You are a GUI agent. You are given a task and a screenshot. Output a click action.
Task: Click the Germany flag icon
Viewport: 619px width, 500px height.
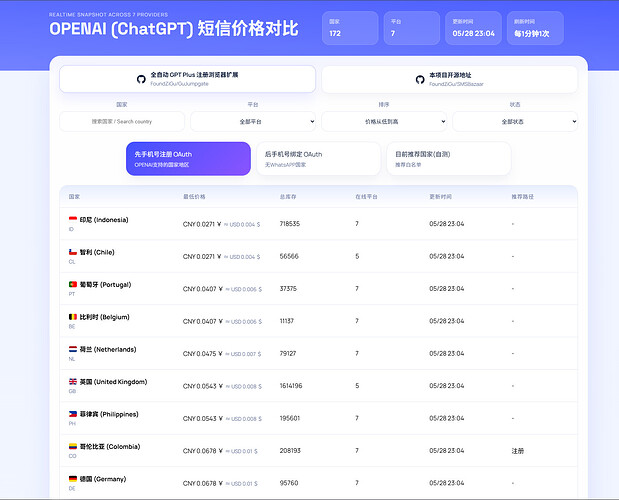73,478
